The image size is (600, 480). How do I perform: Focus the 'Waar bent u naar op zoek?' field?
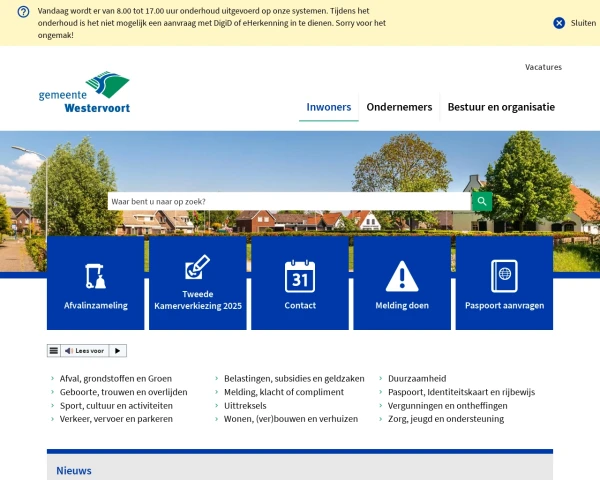288,201
